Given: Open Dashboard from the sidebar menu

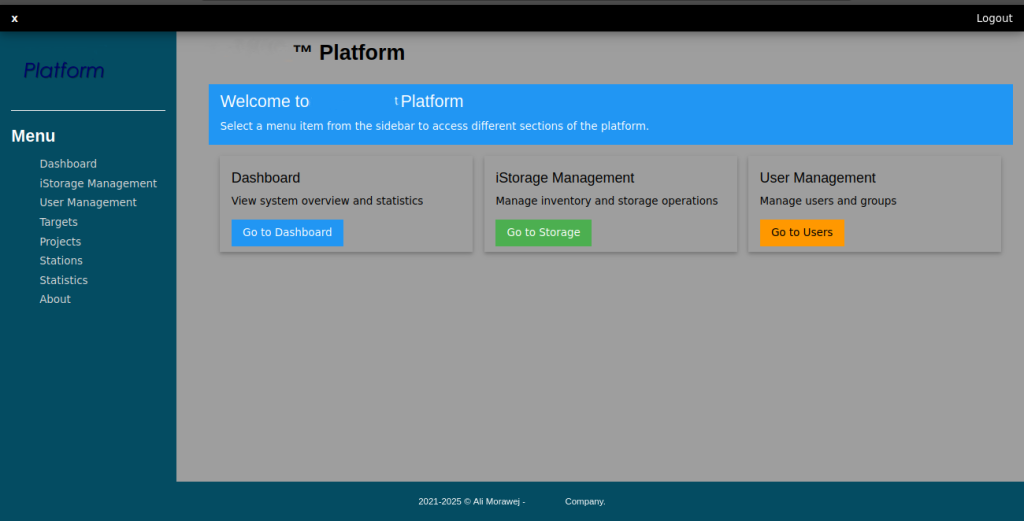Looking at the screenshot, I should [x=68, y=164].
